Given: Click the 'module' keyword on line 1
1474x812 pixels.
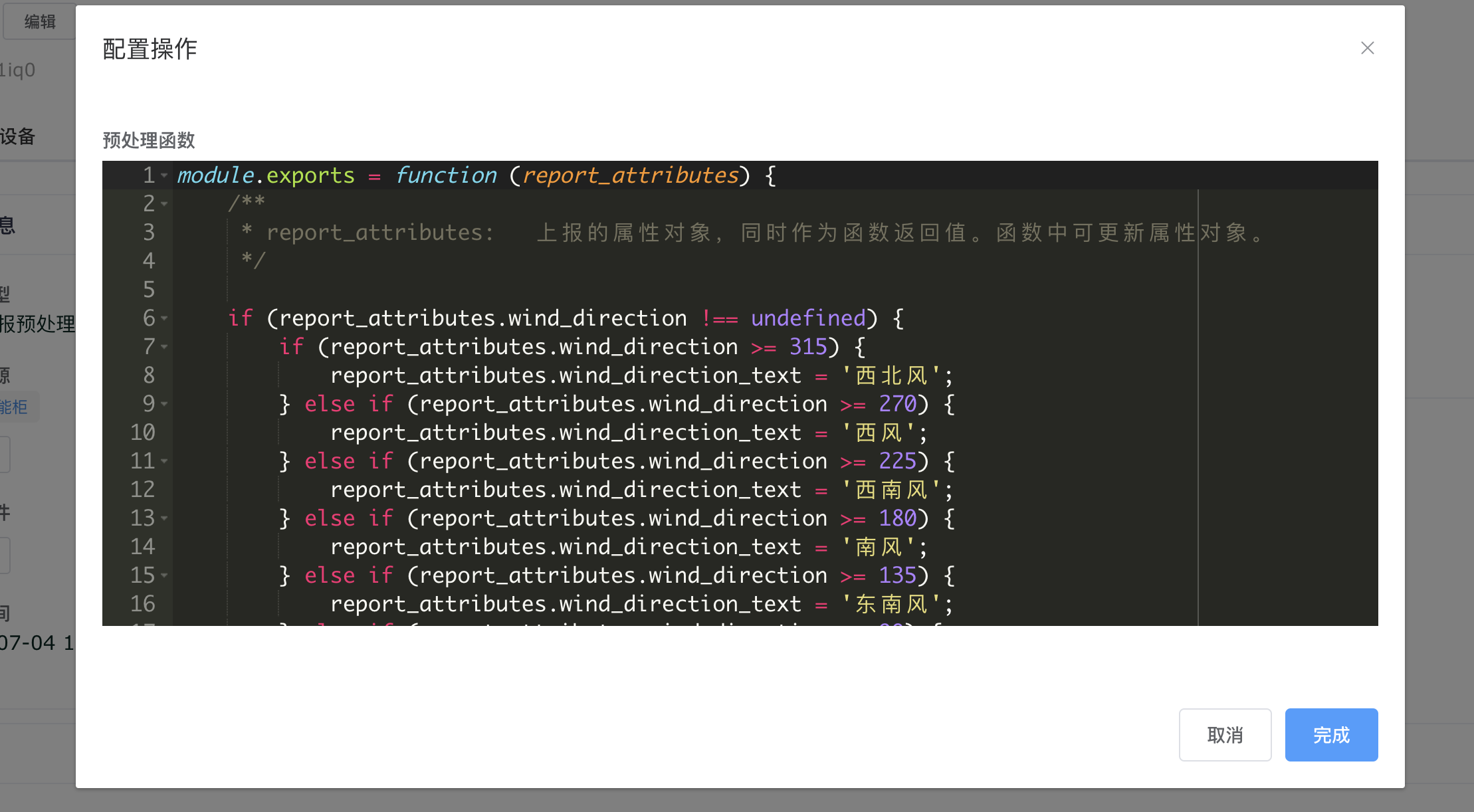Looking at the screenshot, I should click(215, 175).
